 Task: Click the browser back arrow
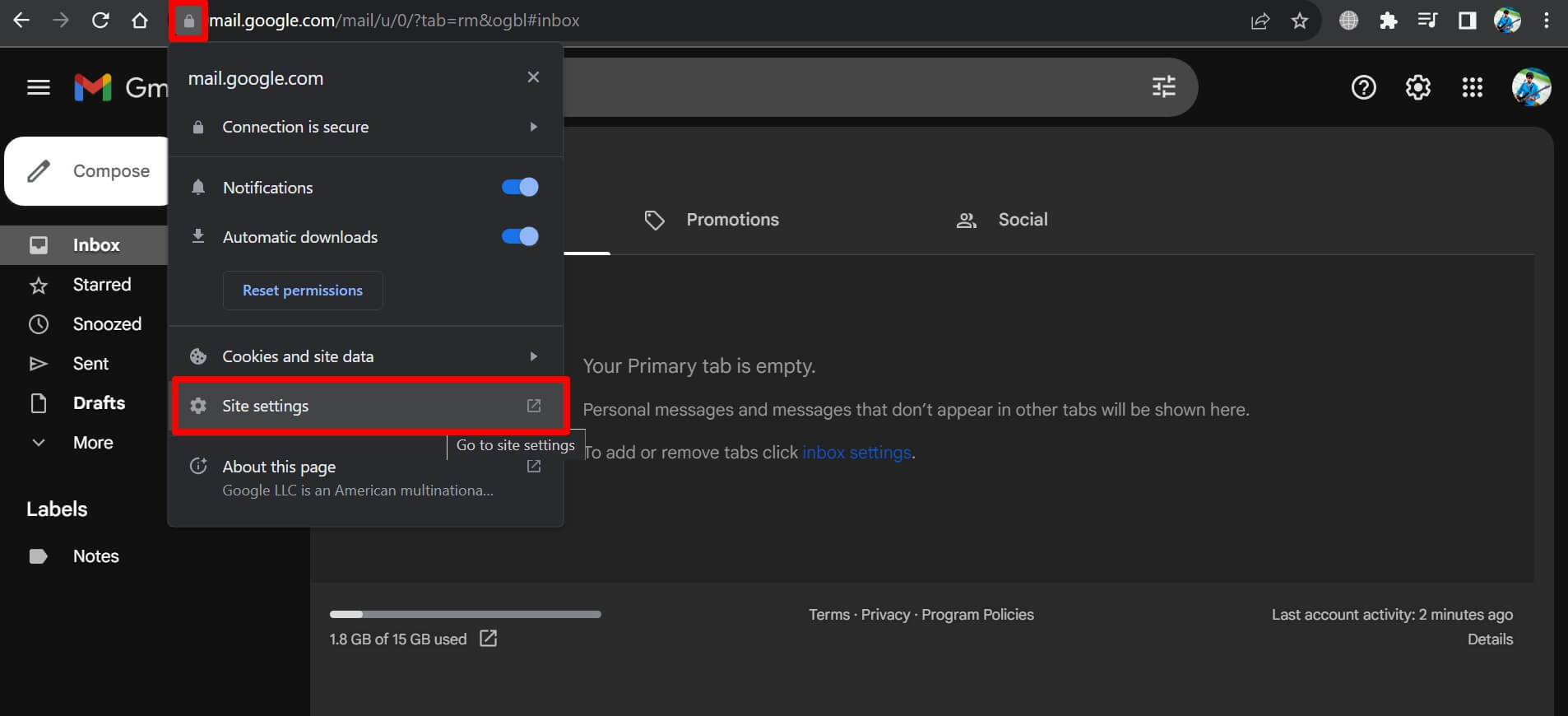(x=21, y=21)
